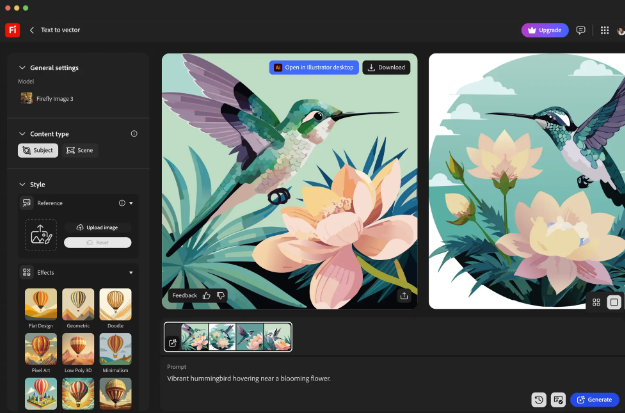Click the back arrow beside Text to vector
This screenshot has height=413, width=625.
click(32, 30)
